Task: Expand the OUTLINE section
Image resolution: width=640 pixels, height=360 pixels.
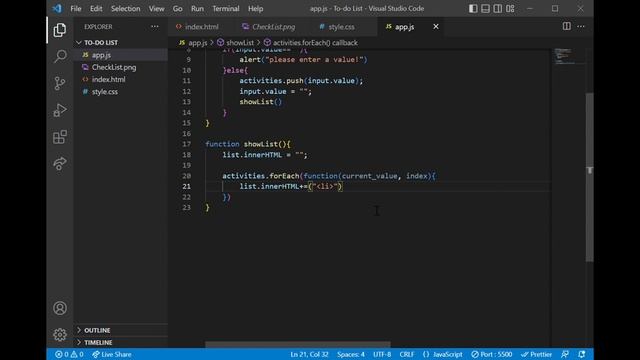Action: pos(120,330)
